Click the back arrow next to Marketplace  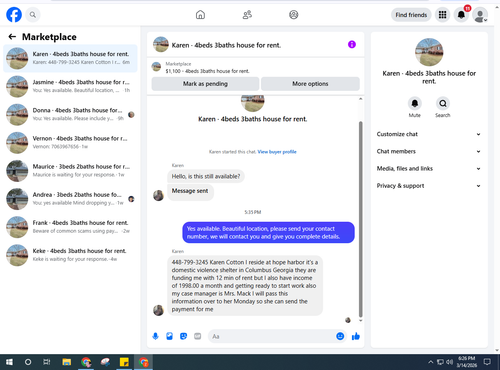coord(12,37)
